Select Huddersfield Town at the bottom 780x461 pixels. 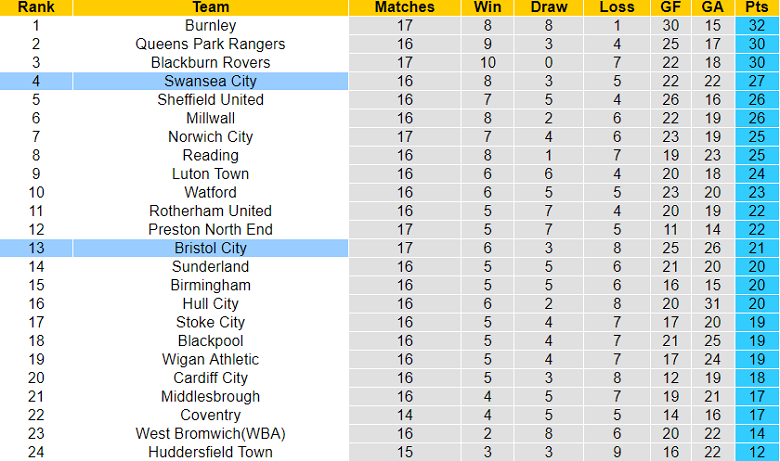pos(210,452)
